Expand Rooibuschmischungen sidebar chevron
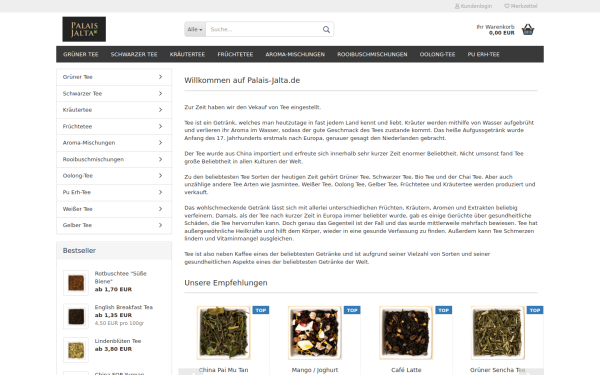Screen dimensions: 600x375 160,159
